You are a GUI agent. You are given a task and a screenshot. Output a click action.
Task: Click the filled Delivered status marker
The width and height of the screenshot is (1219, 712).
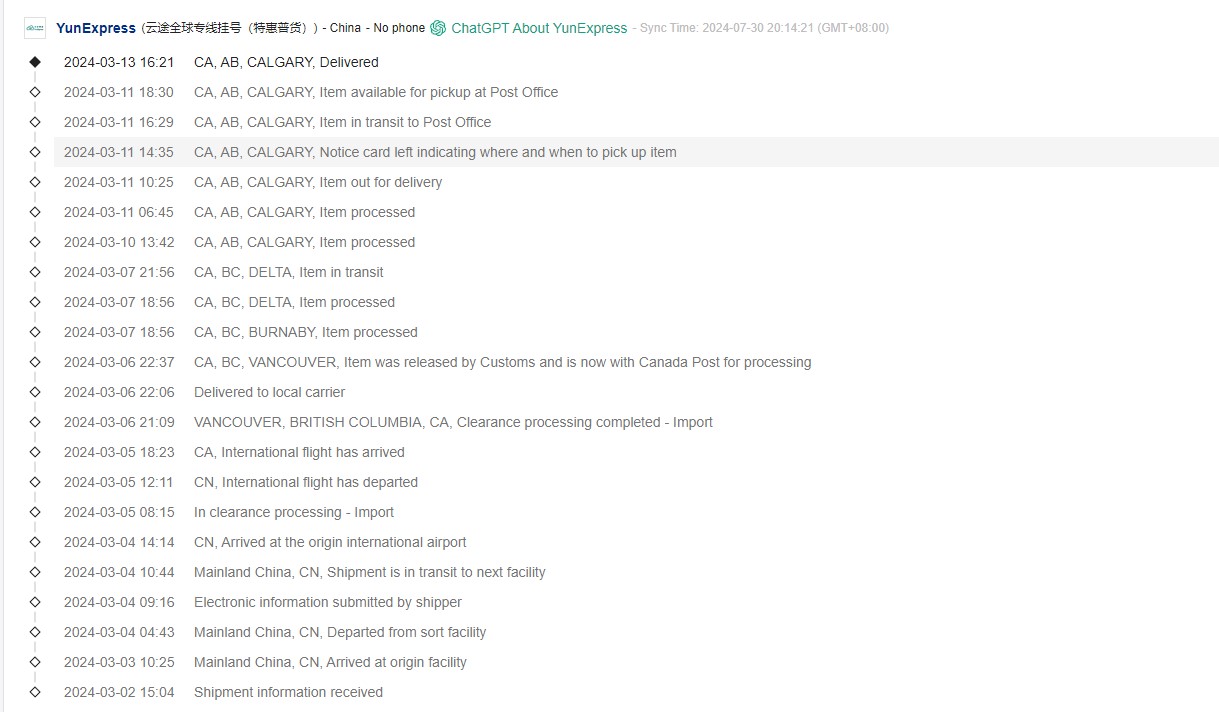click(x=35, y=62)
